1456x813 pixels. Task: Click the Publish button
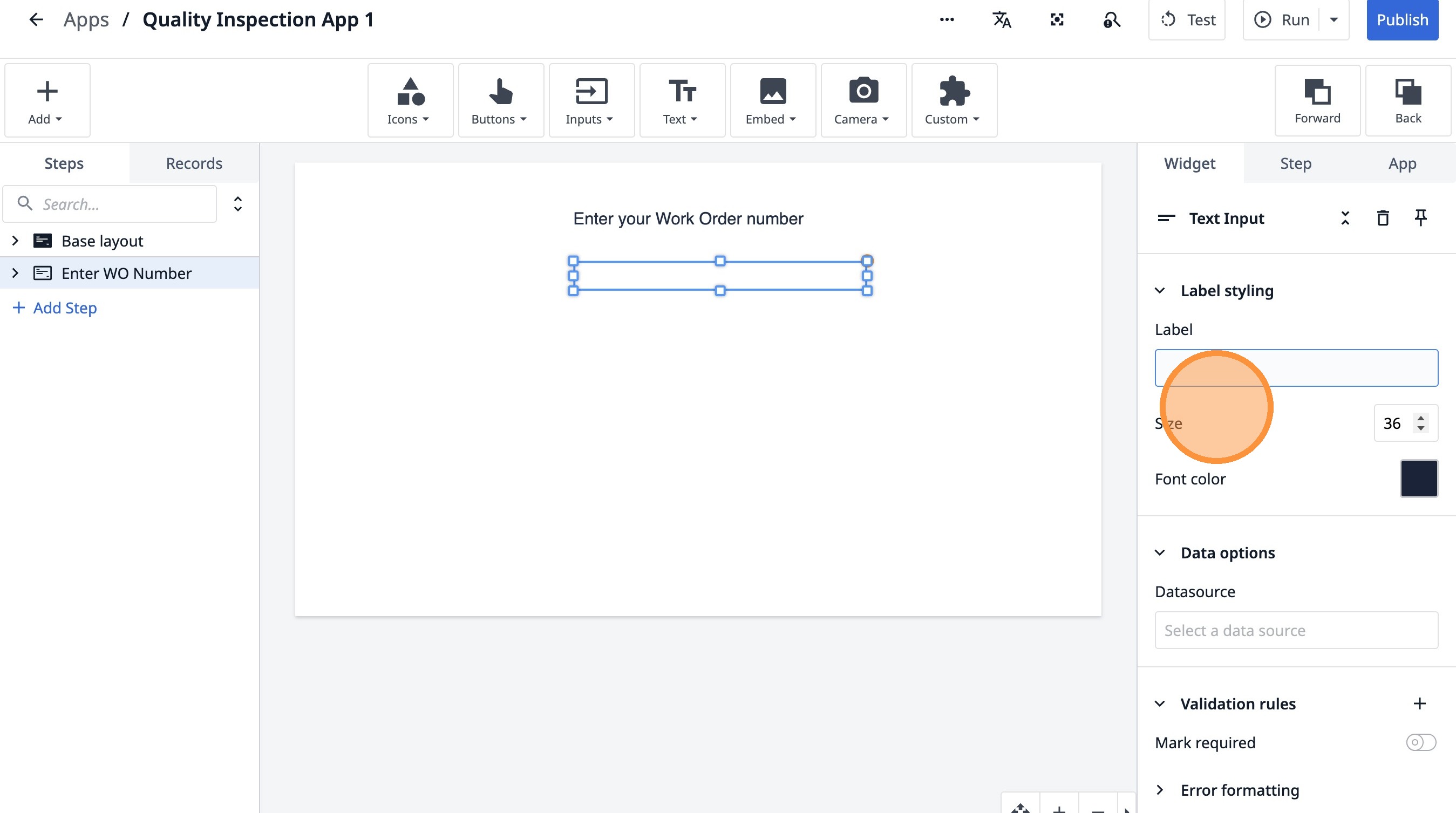click(1401, 20)
